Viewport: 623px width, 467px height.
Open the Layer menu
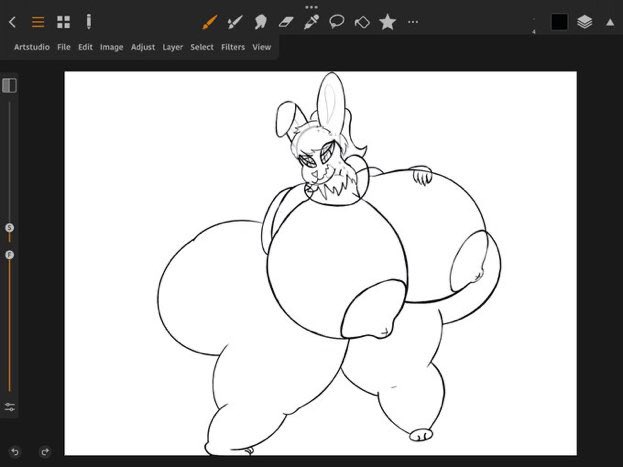click(x=172, y=47)
